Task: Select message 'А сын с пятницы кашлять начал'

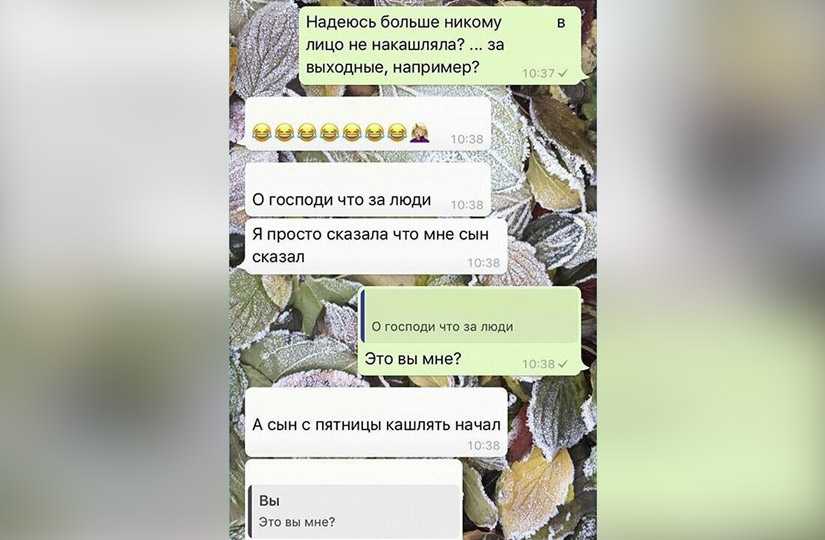Action: point(376,423)
